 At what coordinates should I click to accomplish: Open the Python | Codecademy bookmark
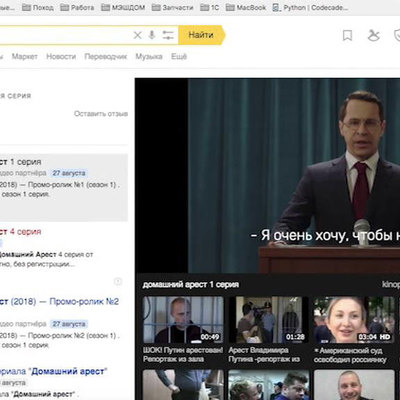(310, 7)
